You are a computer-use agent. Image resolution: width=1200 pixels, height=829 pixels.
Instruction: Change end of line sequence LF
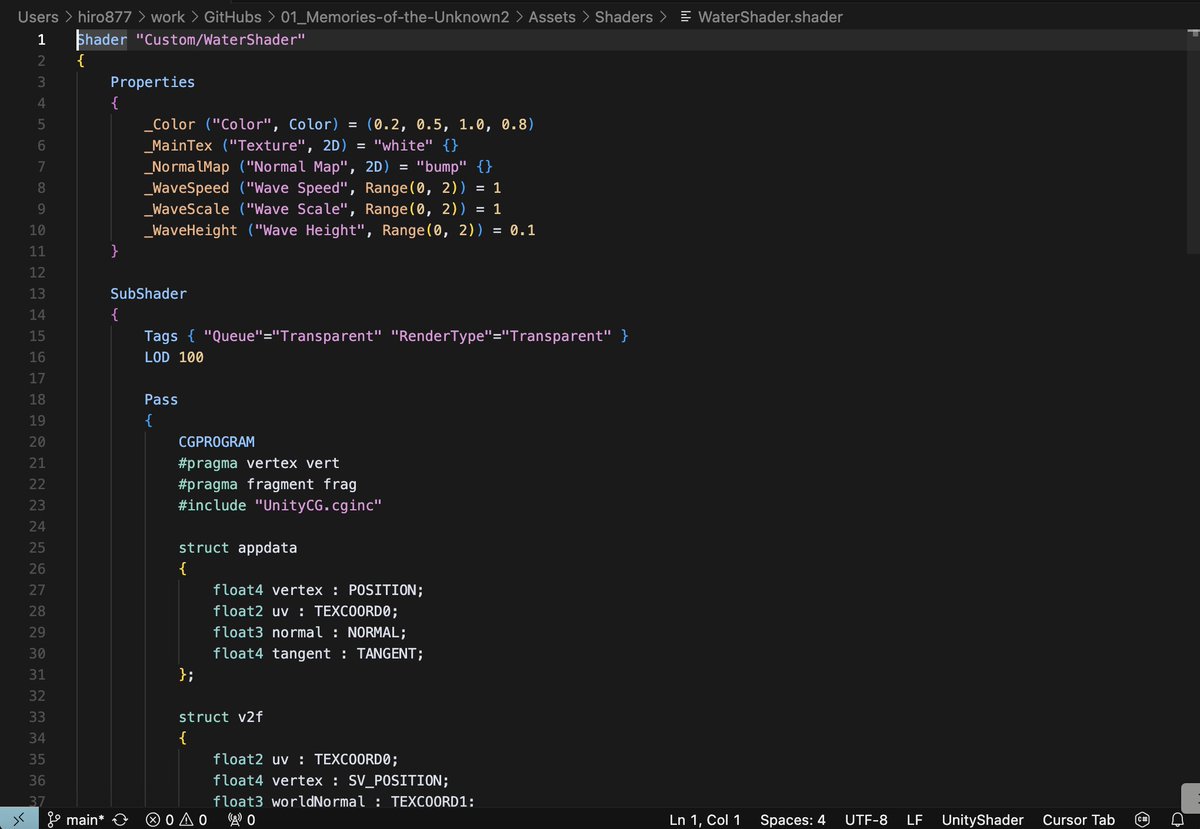914,819
